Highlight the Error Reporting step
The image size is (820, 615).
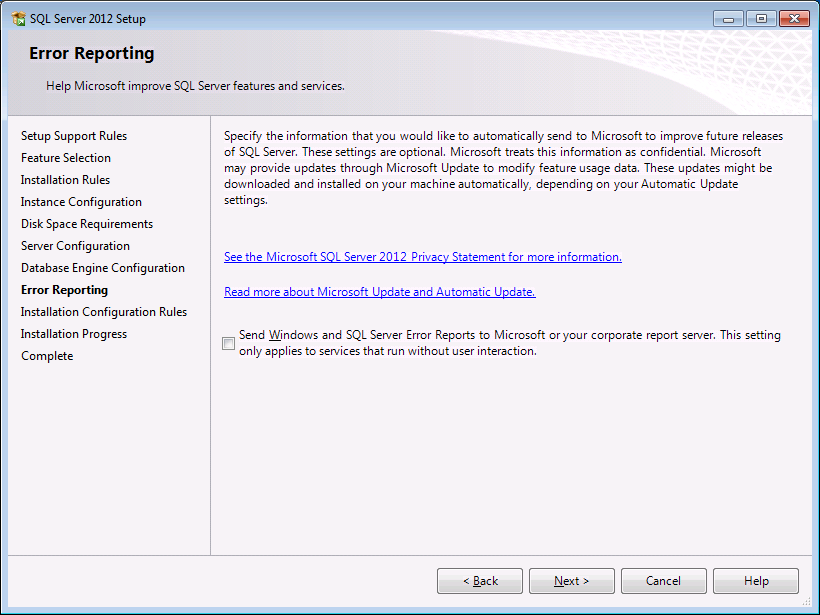pyautogui.click(x=64, y=289)
